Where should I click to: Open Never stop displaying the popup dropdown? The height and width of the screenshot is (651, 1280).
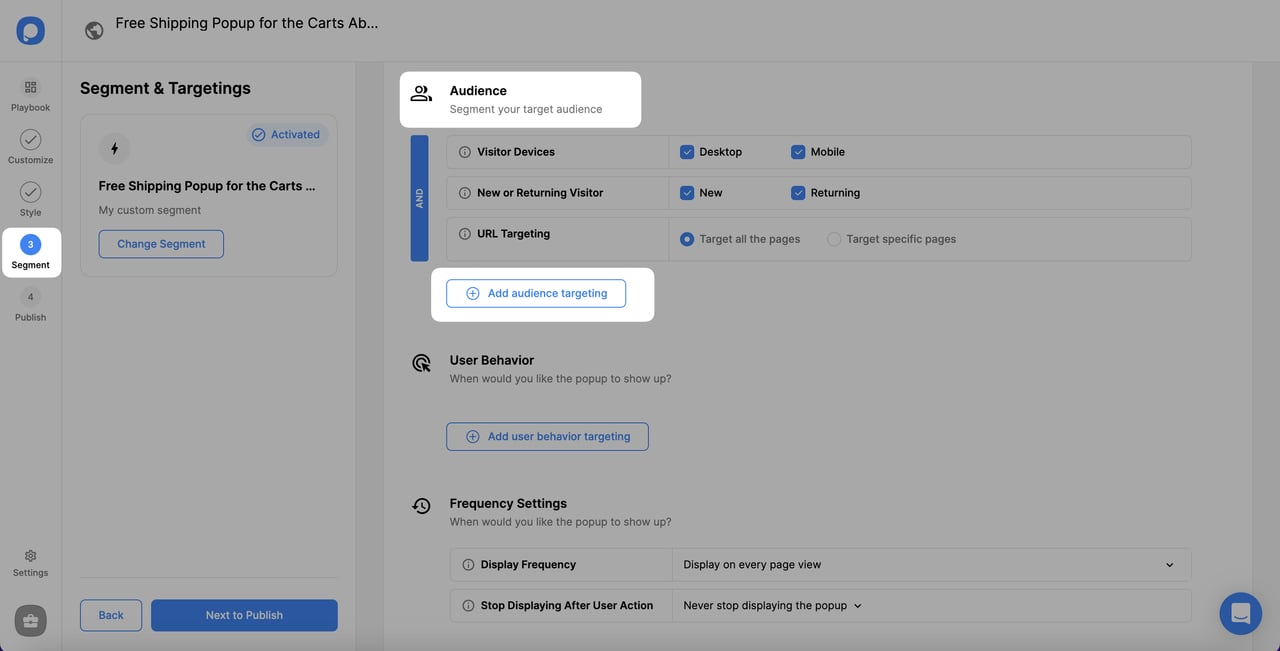pos(772,606)
